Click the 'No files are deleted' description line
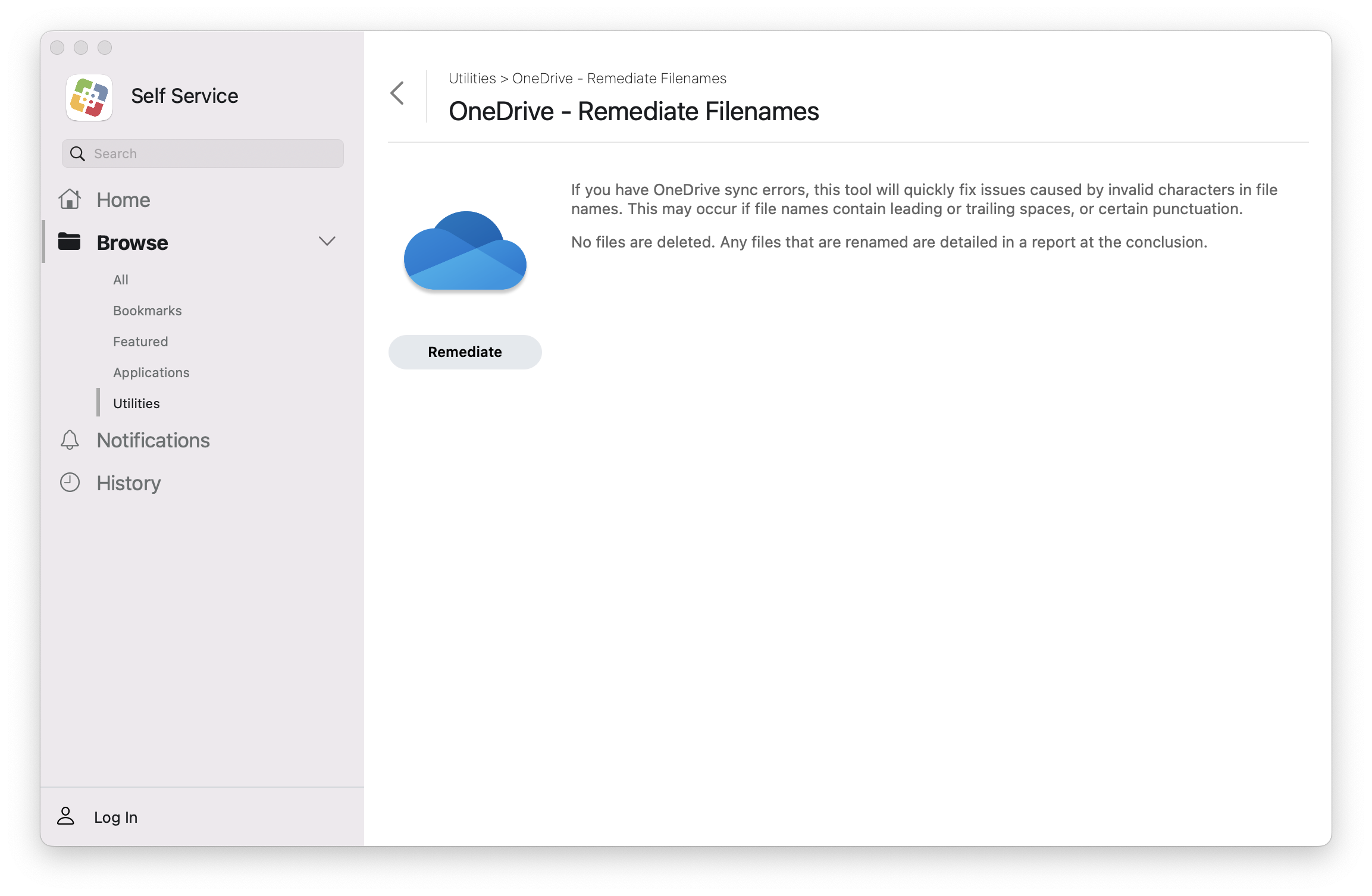Image resolution: width=1372 pixels, height=896 pixels. click(889, 242)
